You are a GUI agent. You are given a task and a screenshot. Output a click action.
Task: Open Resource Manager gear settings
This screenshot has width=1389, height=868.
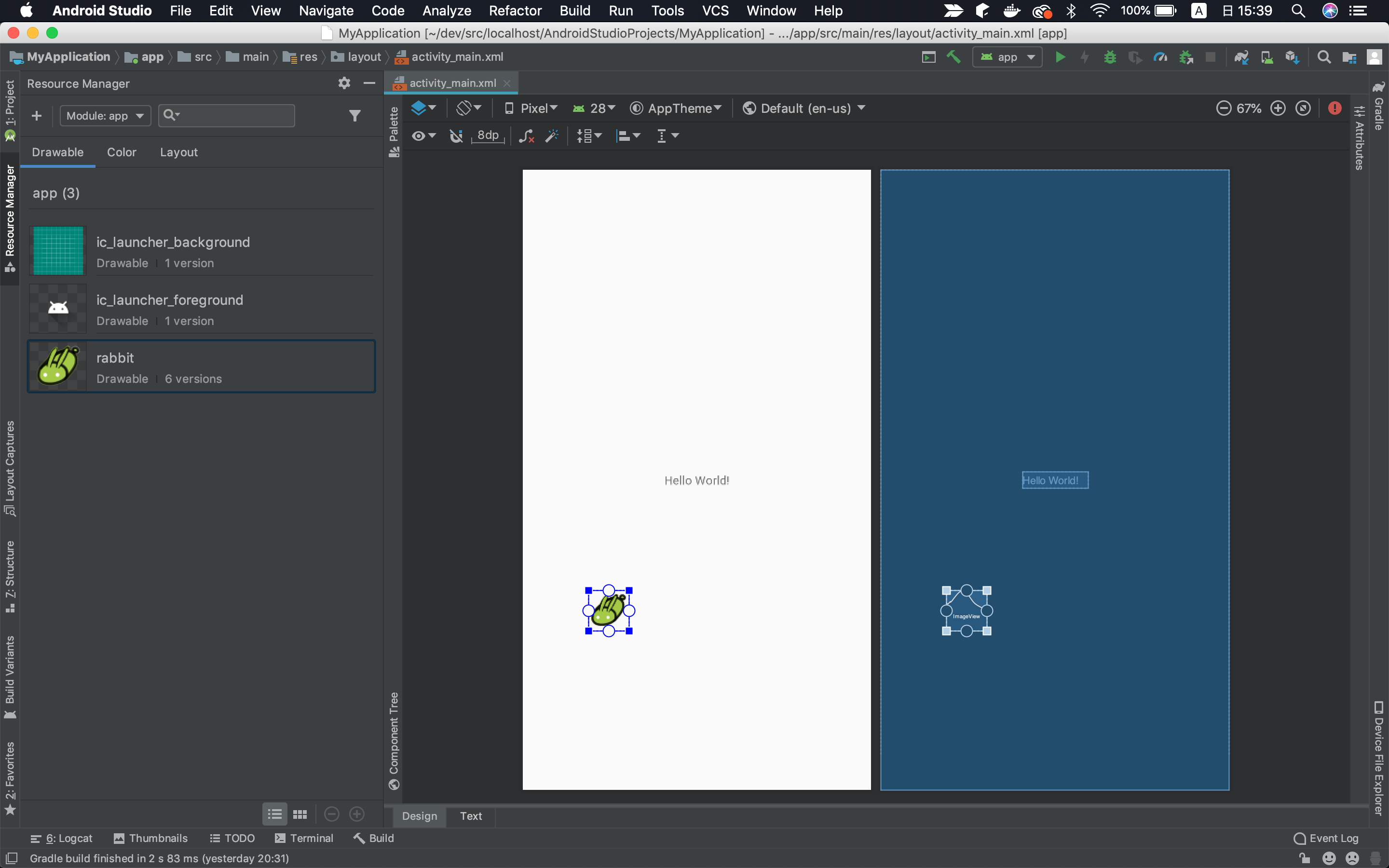coord(344,83)
